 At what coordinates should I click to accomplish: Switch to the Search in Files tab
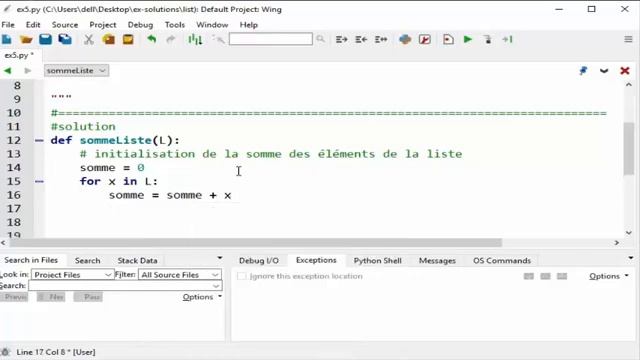31,260
